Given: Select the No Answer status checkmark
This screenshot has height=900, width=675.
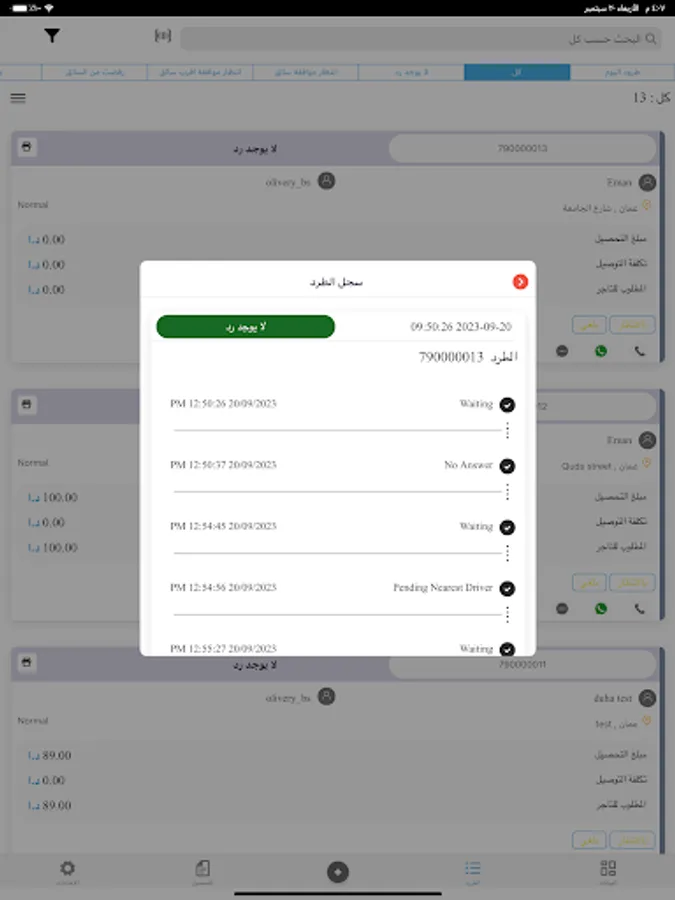Looking at the screenshot, I should point(507,466).
